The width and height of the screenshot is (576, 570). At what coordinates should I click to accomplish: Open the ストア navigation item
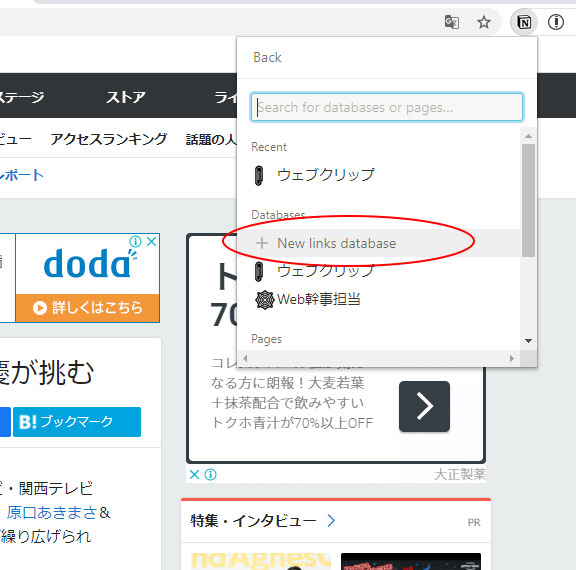coord(126,97)
